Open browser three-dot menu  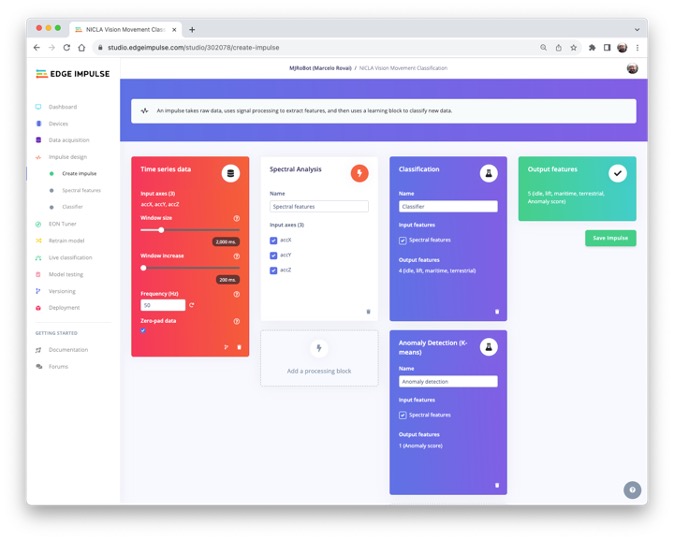637,47
